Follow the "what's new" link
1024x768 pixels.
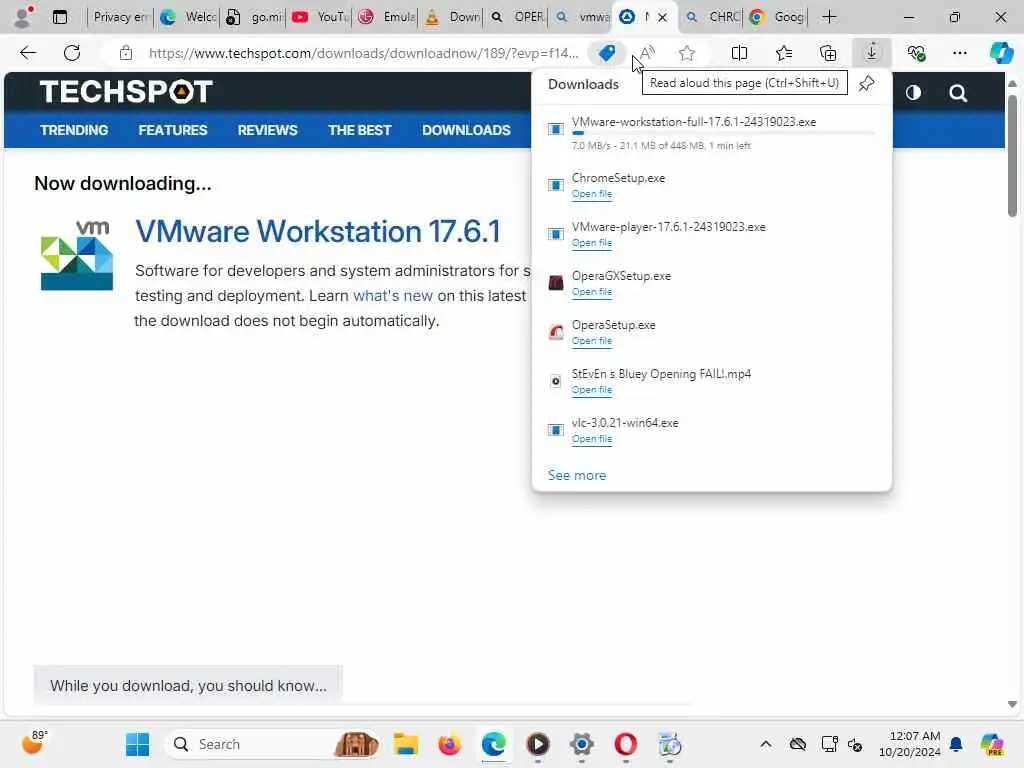[392, 296]
